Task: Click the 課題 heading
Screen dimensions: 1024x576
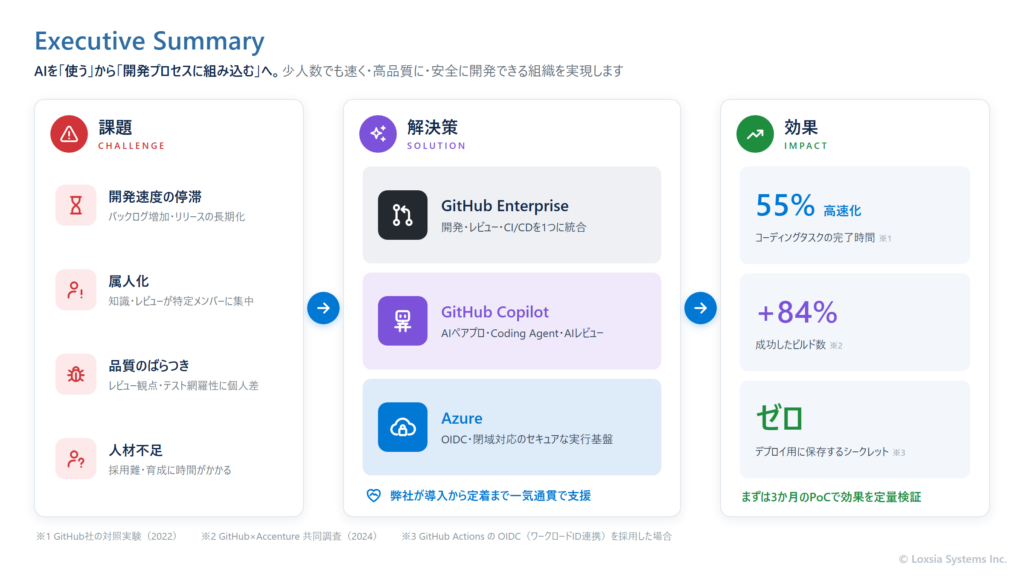Action: [116, 127]
